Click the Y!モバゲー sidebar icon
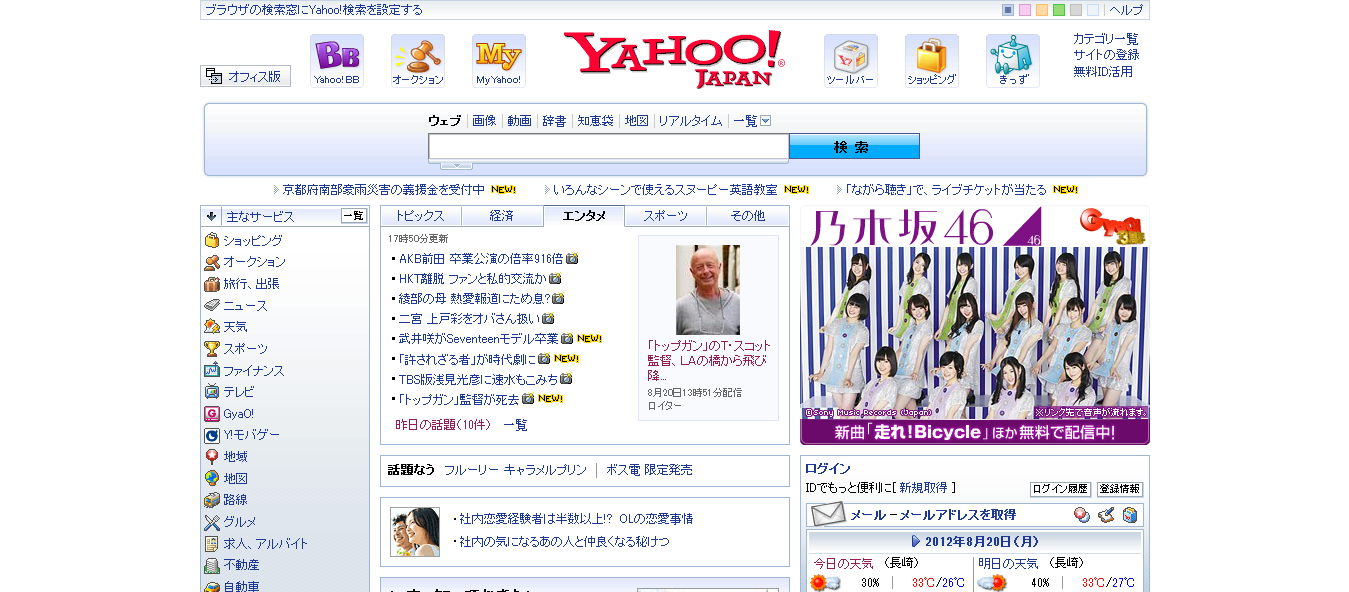Image resolution: width=1349 pixels, height=592 pixels. tap(212, 435)
